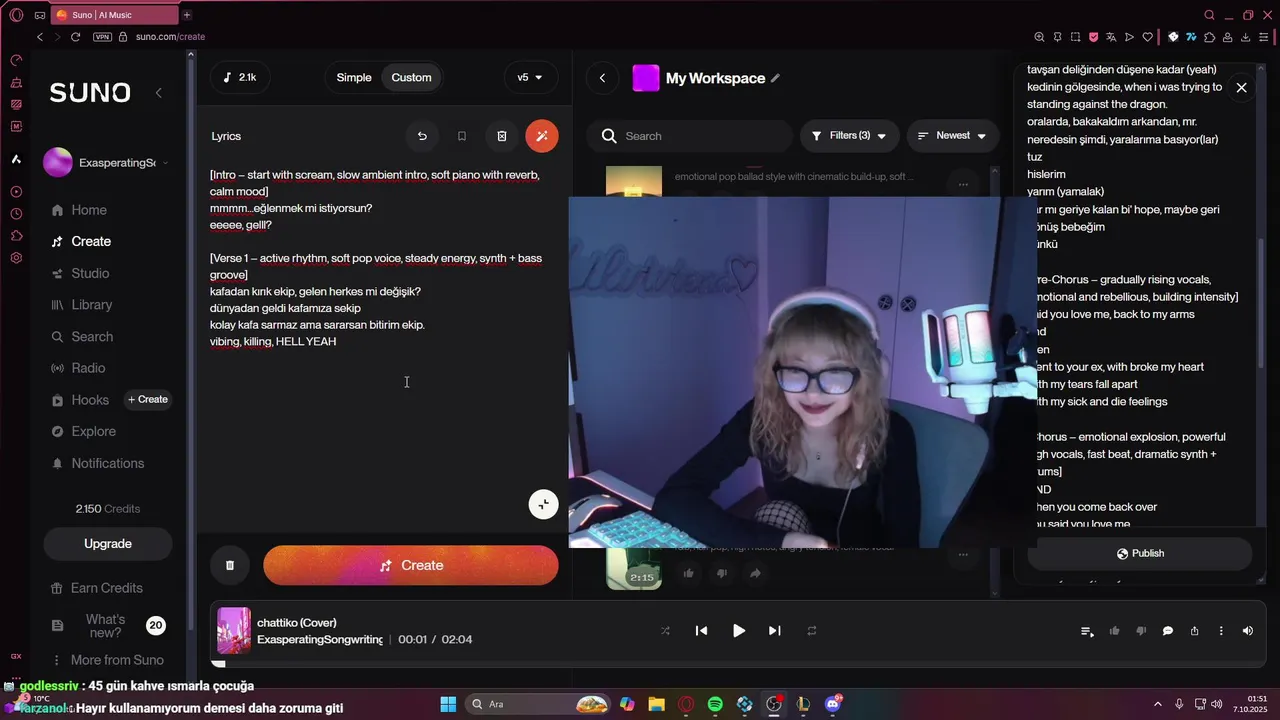Open the v5 model version dropdown
Screen dimensions: 1280x720
(530, 77)
